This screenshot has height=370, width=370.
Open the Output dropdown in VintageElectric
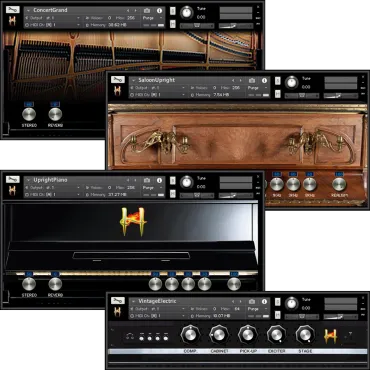click(158, 309)
